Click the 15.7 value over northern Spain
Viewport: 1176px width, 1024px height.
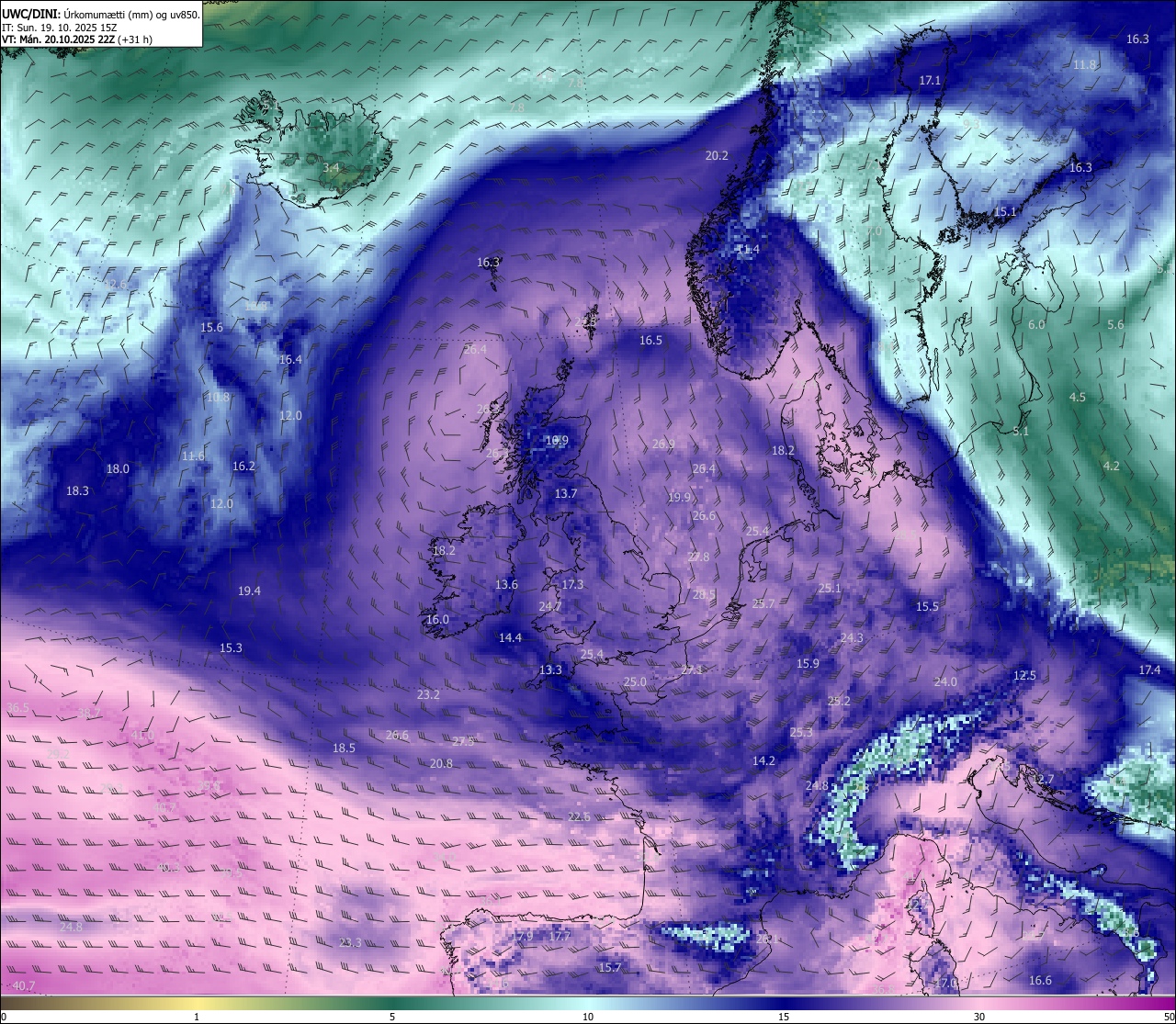pos(610,967)
